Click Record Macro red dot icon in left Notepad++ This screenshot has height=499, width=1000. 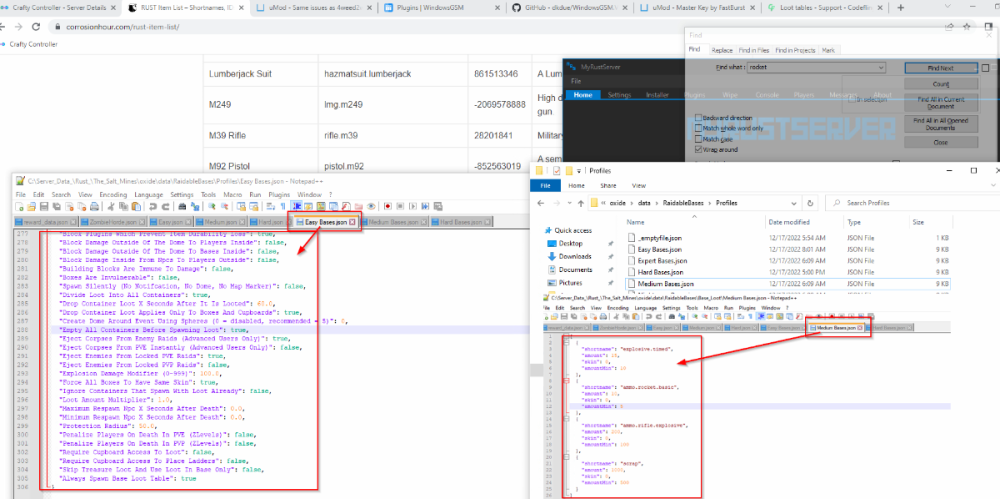click(x=388, y=206)
